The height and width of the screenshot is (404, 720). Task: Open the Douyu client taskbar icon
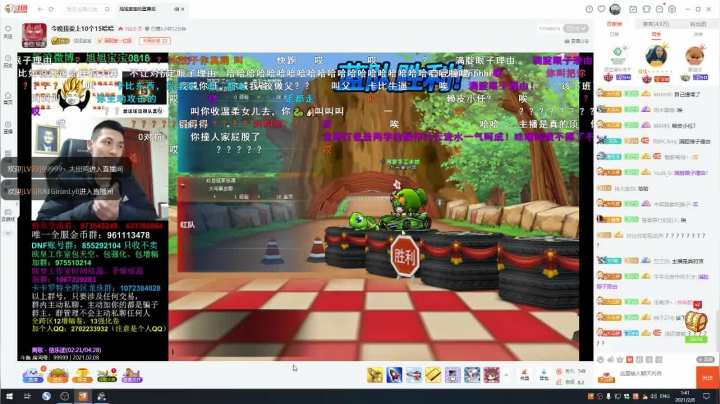tap(83, 396)
